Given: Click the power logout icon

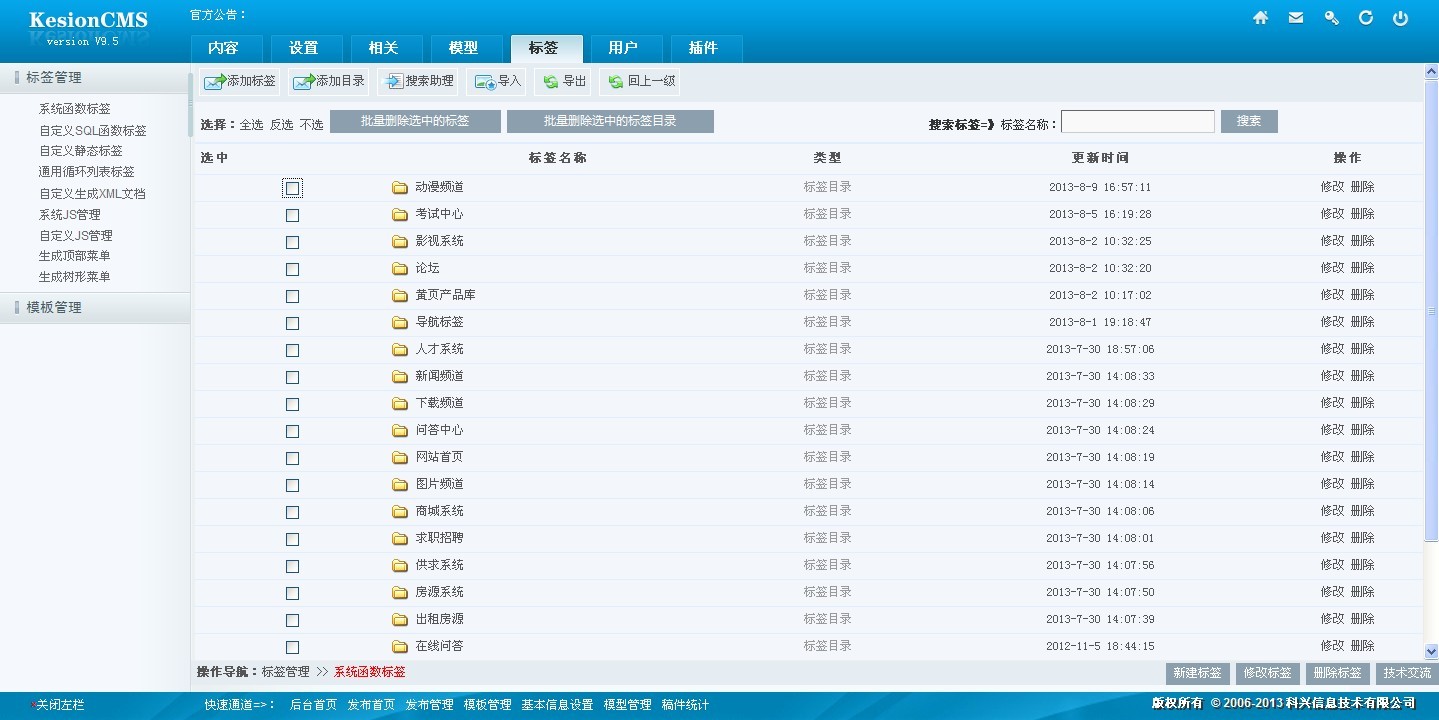Looking at the screenshot, I should (x=1401, y=17).
